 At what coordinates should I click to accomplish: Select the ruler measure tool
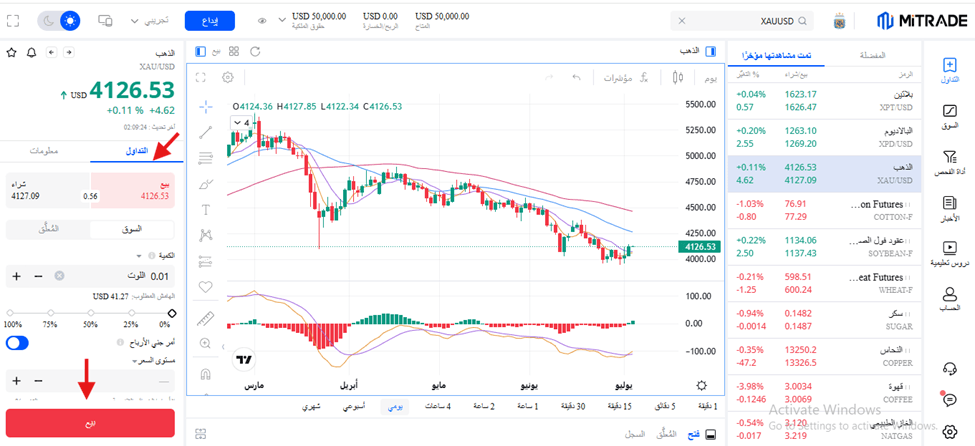(206, 318)
